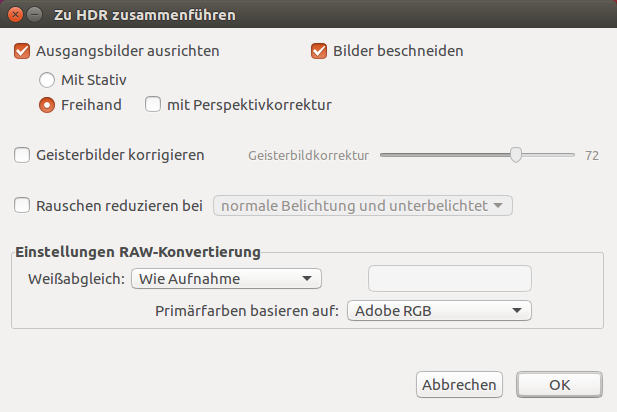This screenshot has width=617, height=412.
Task: Click the Geisterbildkorrektur slider handle
Action: [516, 155]
